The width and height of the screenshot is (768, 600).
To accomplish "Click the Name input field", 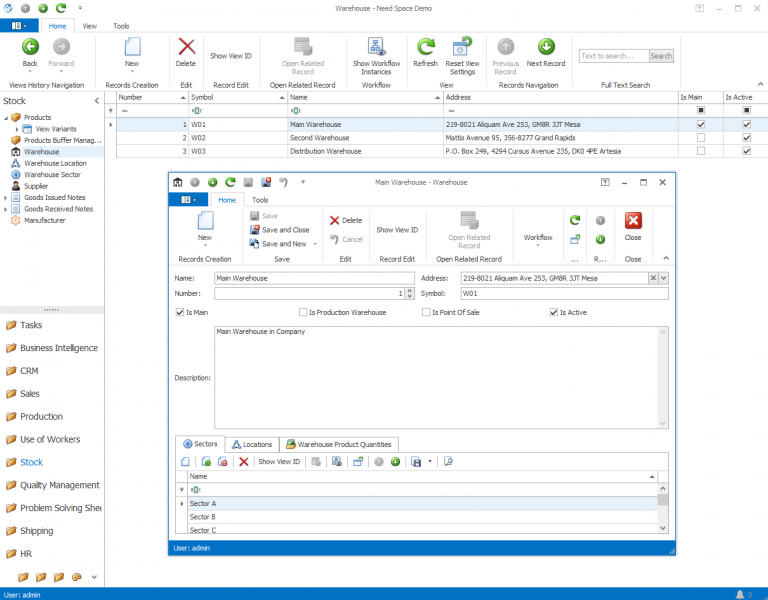I will [x=313, y=279].
